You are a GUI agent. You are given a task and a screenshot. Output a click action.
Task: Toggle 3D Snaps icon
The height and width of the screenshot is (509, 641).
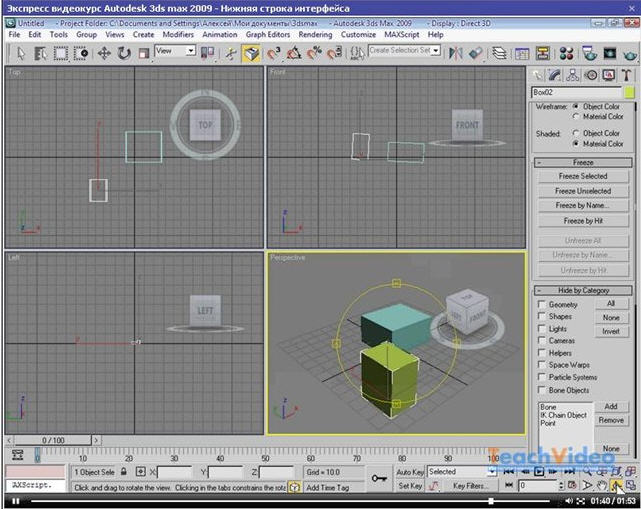coord(273,54)
